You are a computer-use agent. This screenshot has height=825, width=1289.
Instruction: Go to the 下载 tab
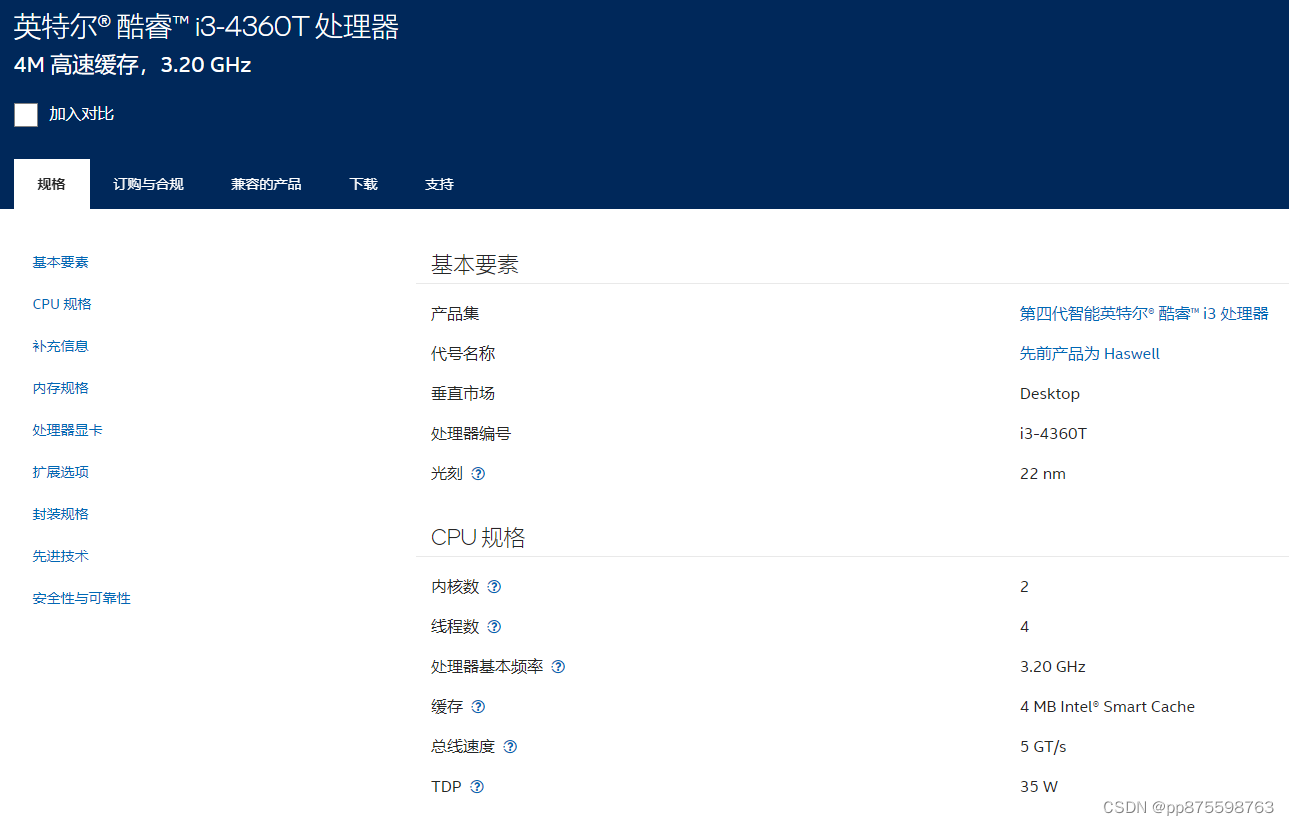[363, 184]
